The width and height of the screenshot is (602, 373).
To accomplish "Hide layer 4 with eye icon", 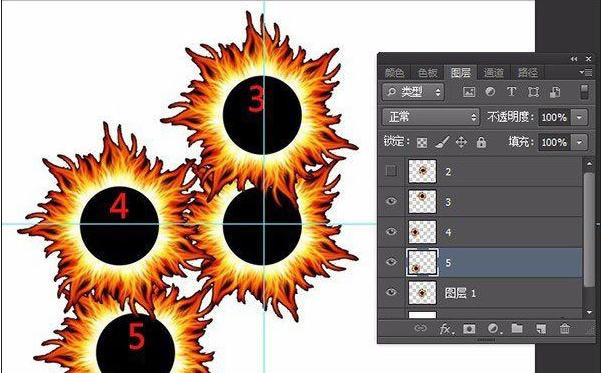I will 391,231.
